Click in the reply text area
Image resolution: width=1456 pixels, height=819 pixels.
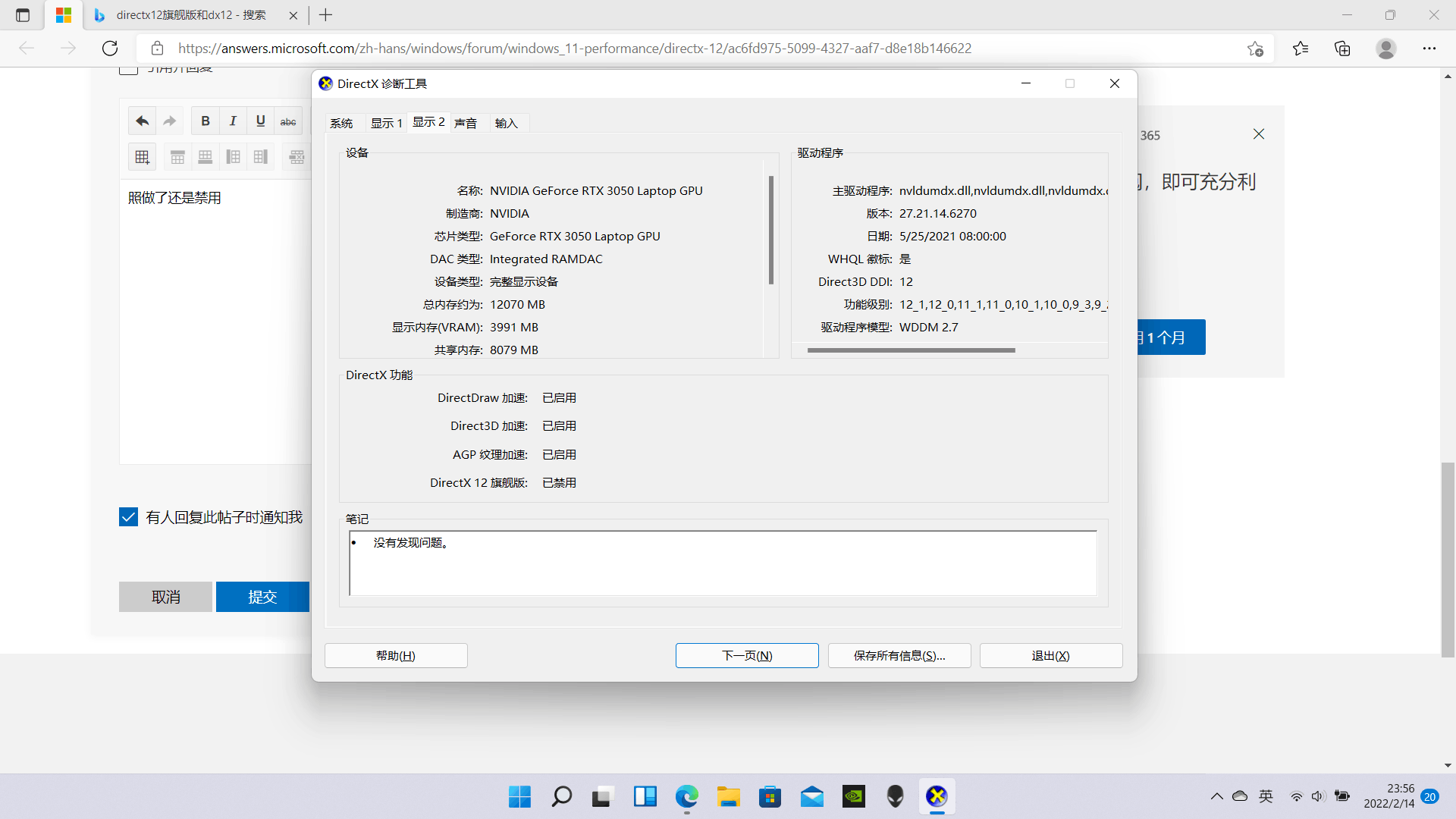pyautogui.click(x=216, y=322)
